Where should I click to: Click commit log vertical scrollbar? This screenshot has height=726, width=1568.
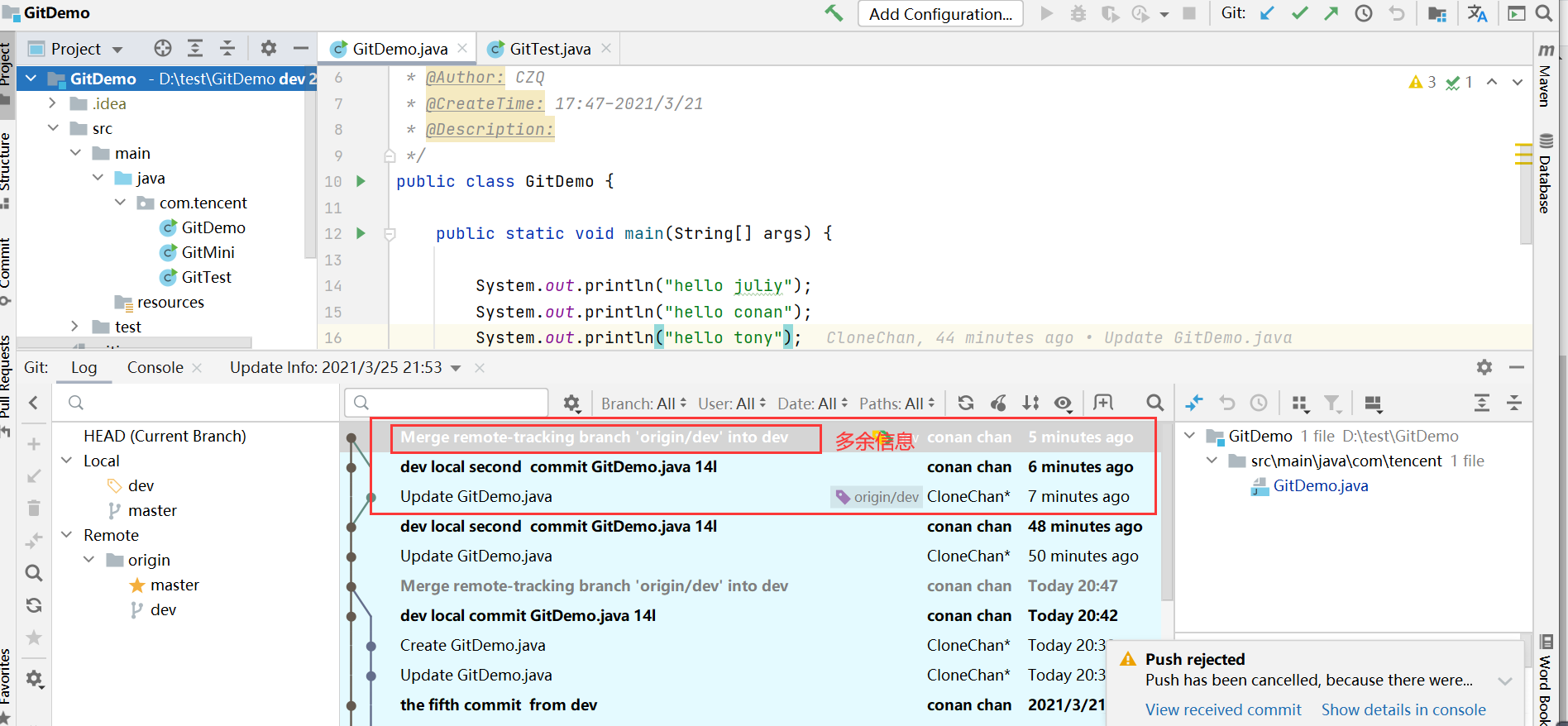[1167, 513]
